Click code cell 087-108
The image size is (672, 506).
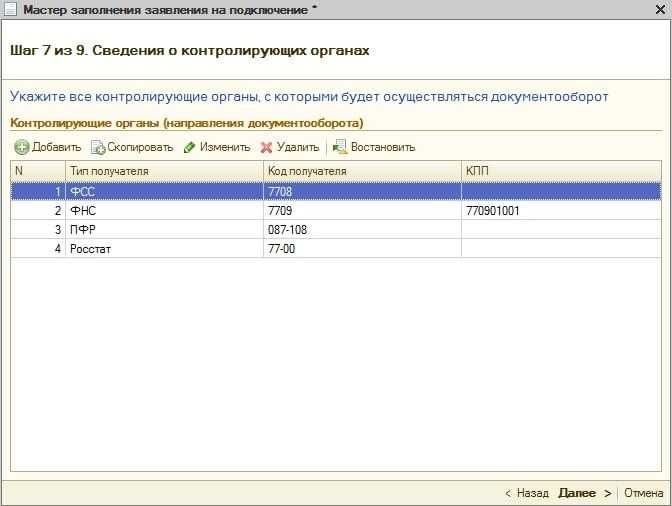(362, 230)
